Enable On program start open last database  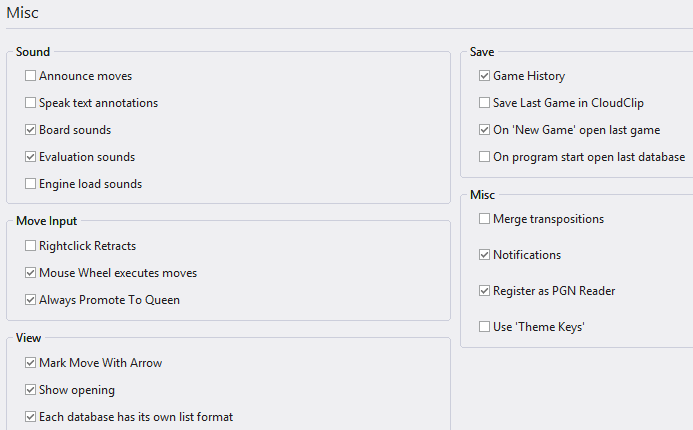click(485, 157)
